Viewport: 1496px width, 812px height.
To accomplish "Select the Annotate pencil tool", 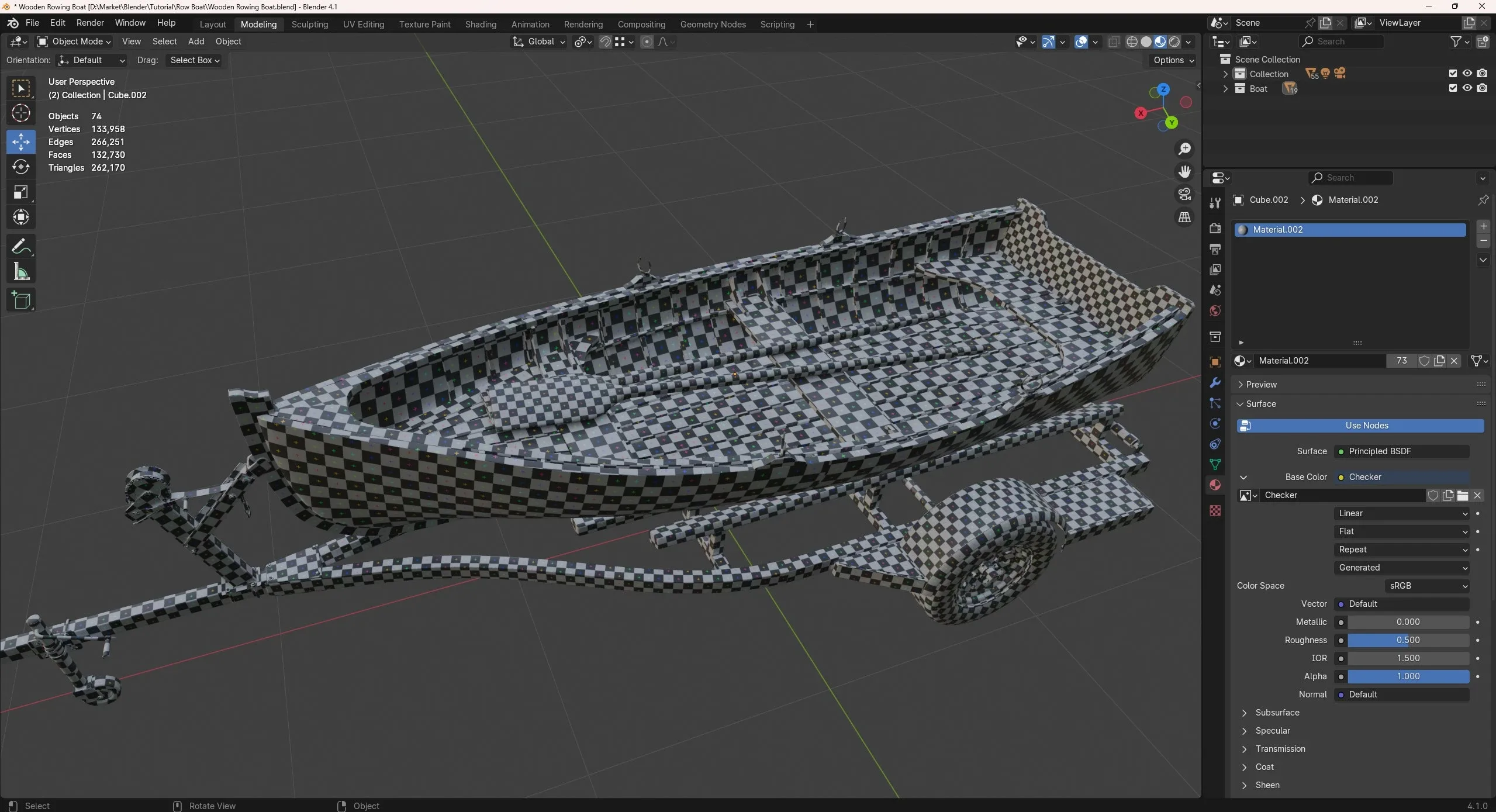I will [x=21, y=247].
